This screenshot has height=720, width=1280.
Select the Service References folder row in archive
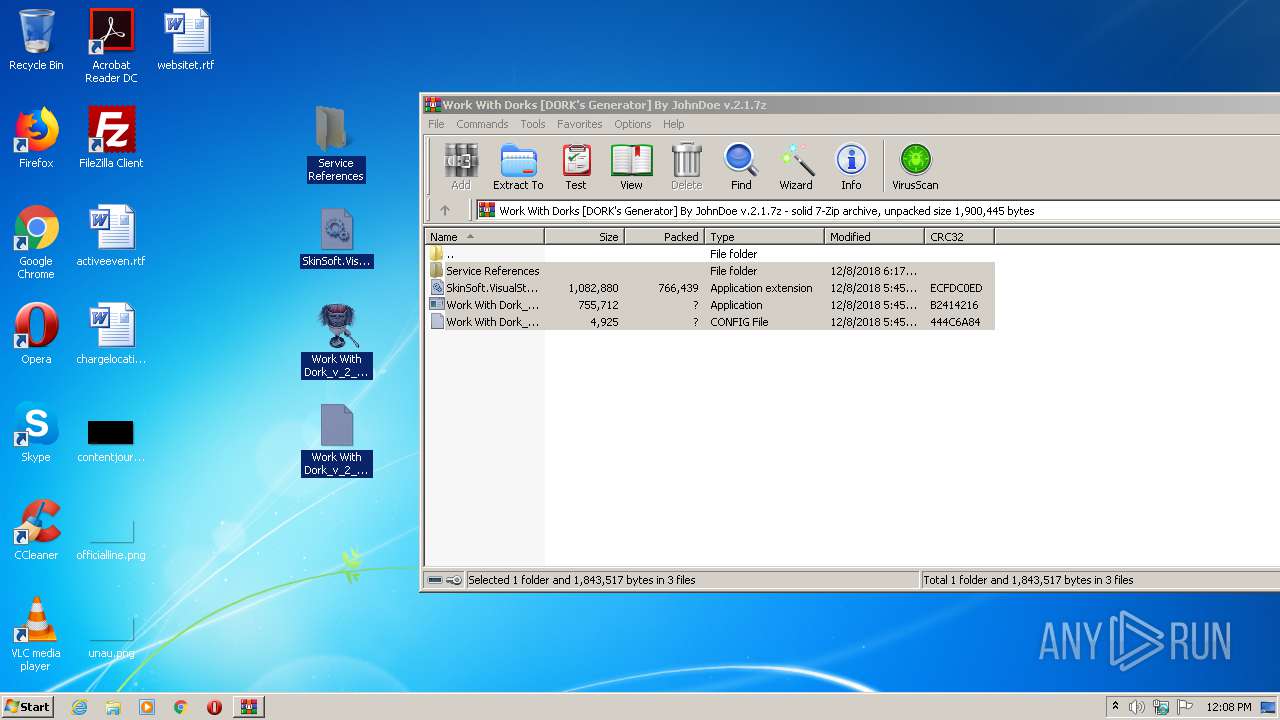(710, 271)
